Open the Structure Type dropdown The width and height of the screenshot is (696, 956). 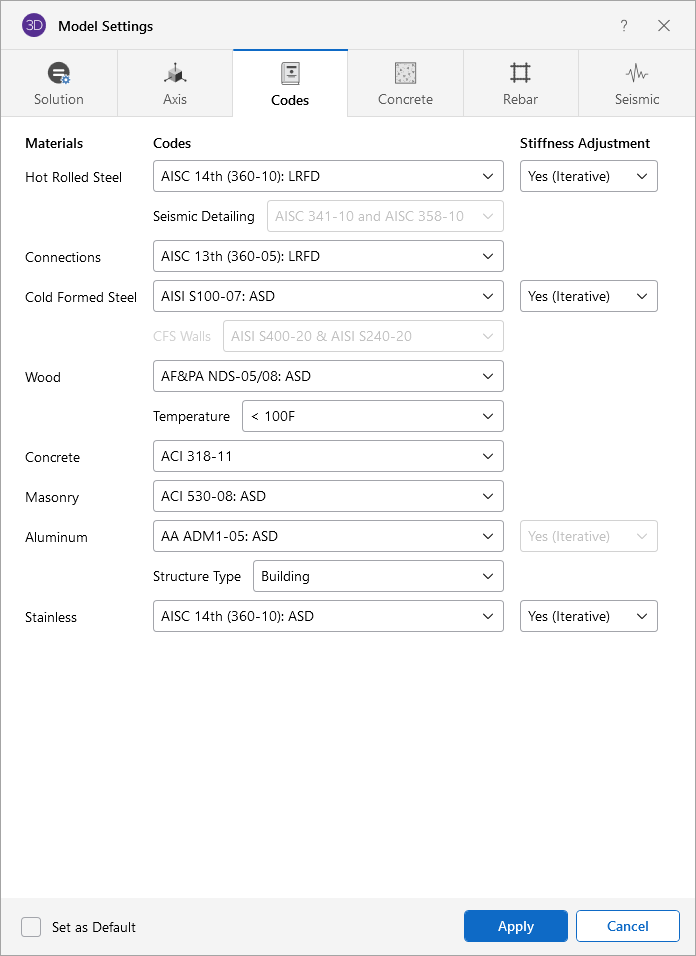click(x=378, y=576)
